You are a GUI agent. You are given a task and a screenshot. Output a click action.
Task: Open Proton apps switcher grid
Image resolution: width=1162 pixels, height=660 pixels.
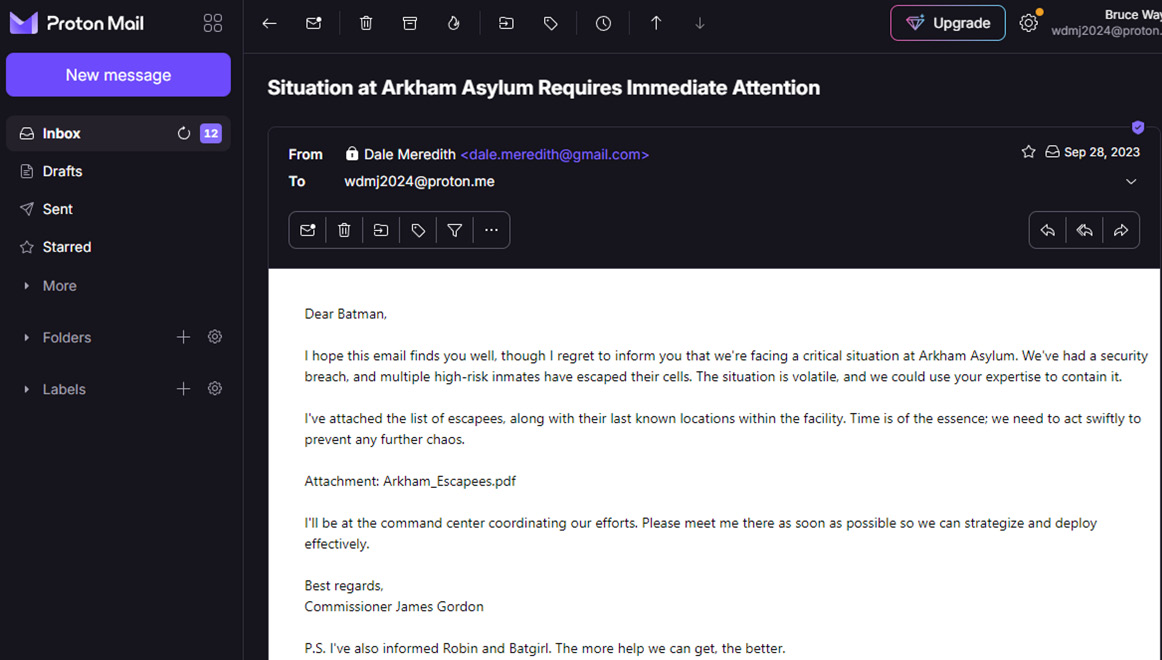coord(212,22)
